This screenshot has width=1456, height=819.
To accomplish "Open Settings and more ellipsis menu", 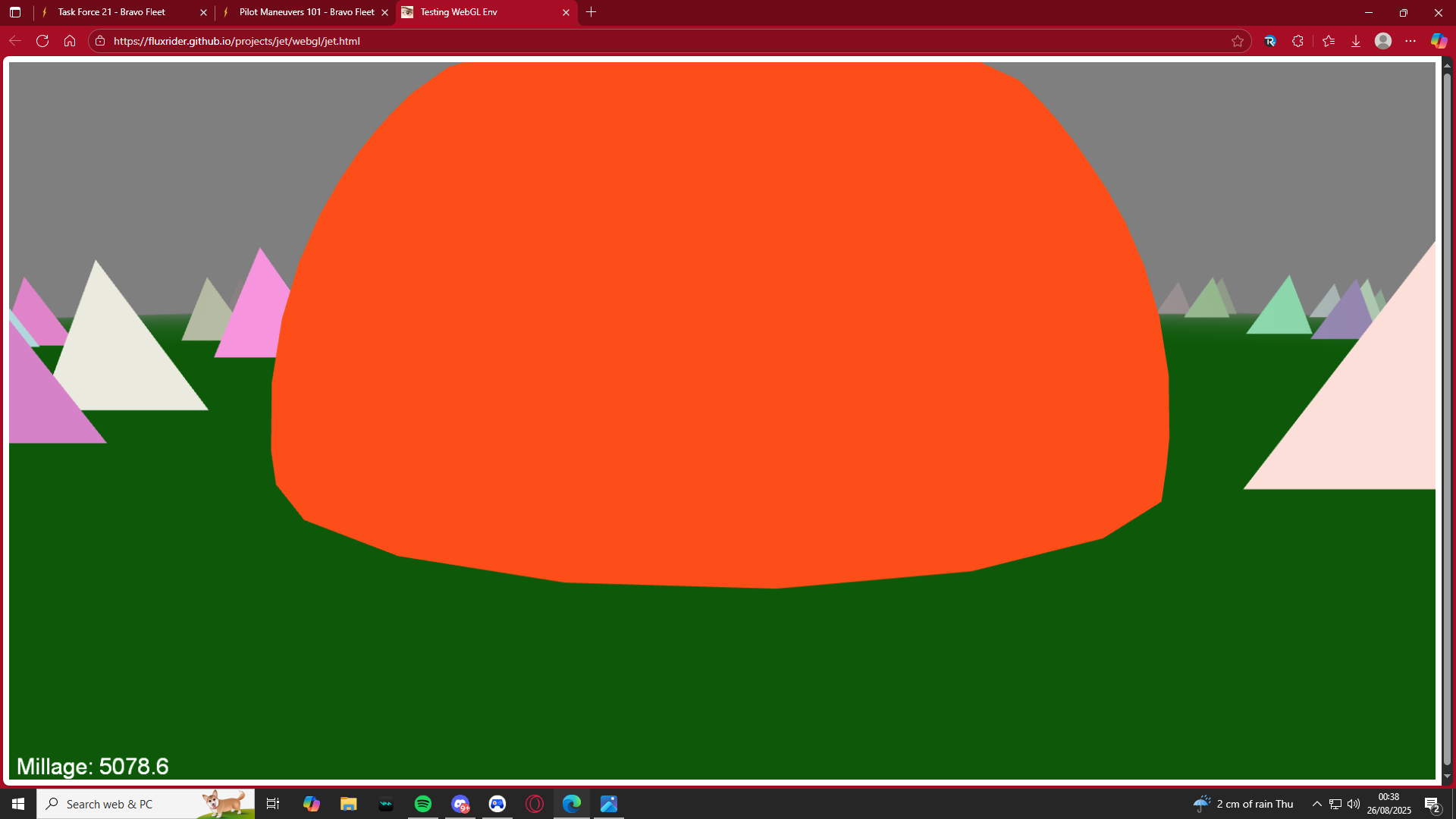I will click(x=1410, y=41).
